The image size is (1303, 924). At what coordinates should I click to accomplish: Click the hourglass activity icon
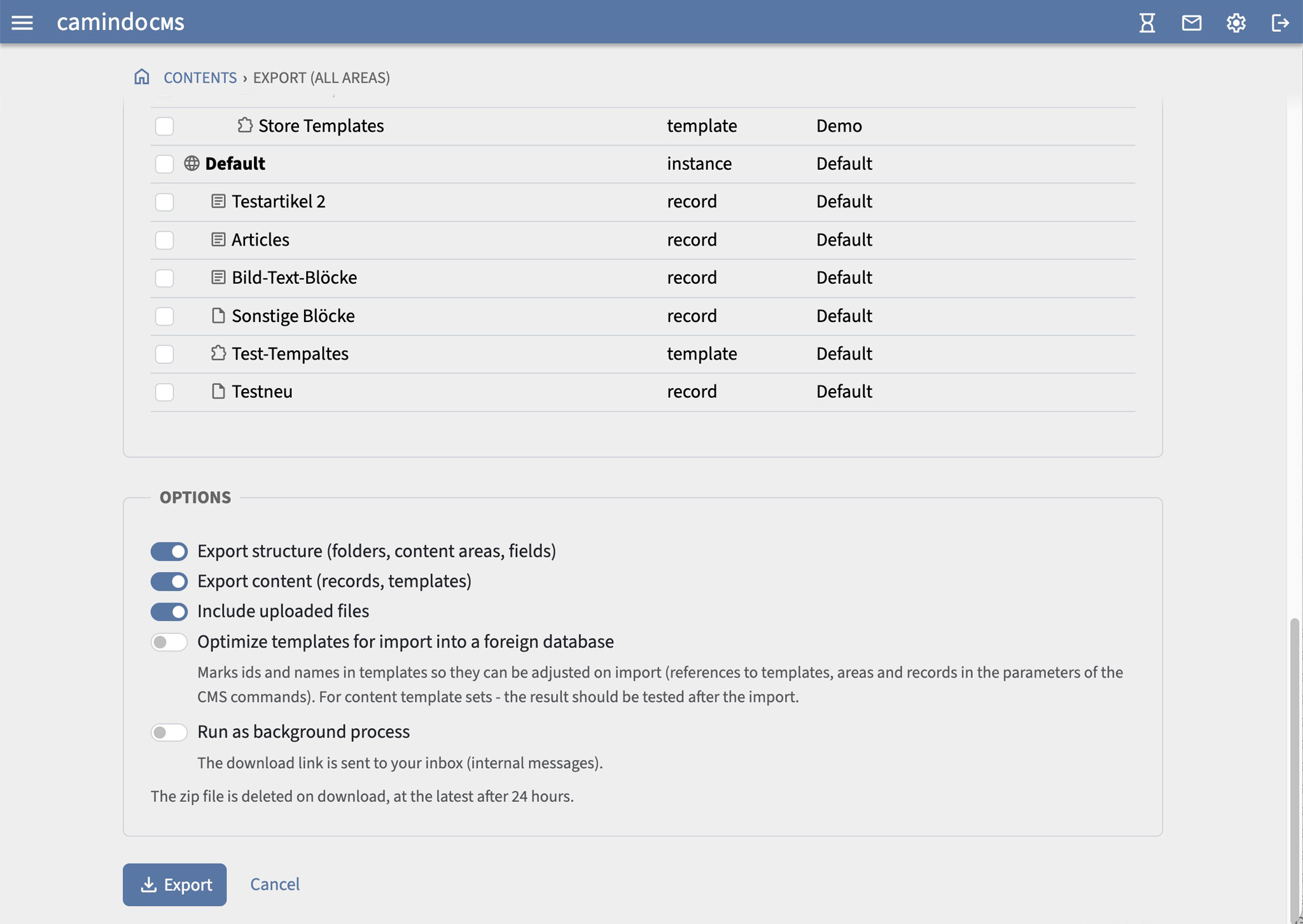[1147, 23]
